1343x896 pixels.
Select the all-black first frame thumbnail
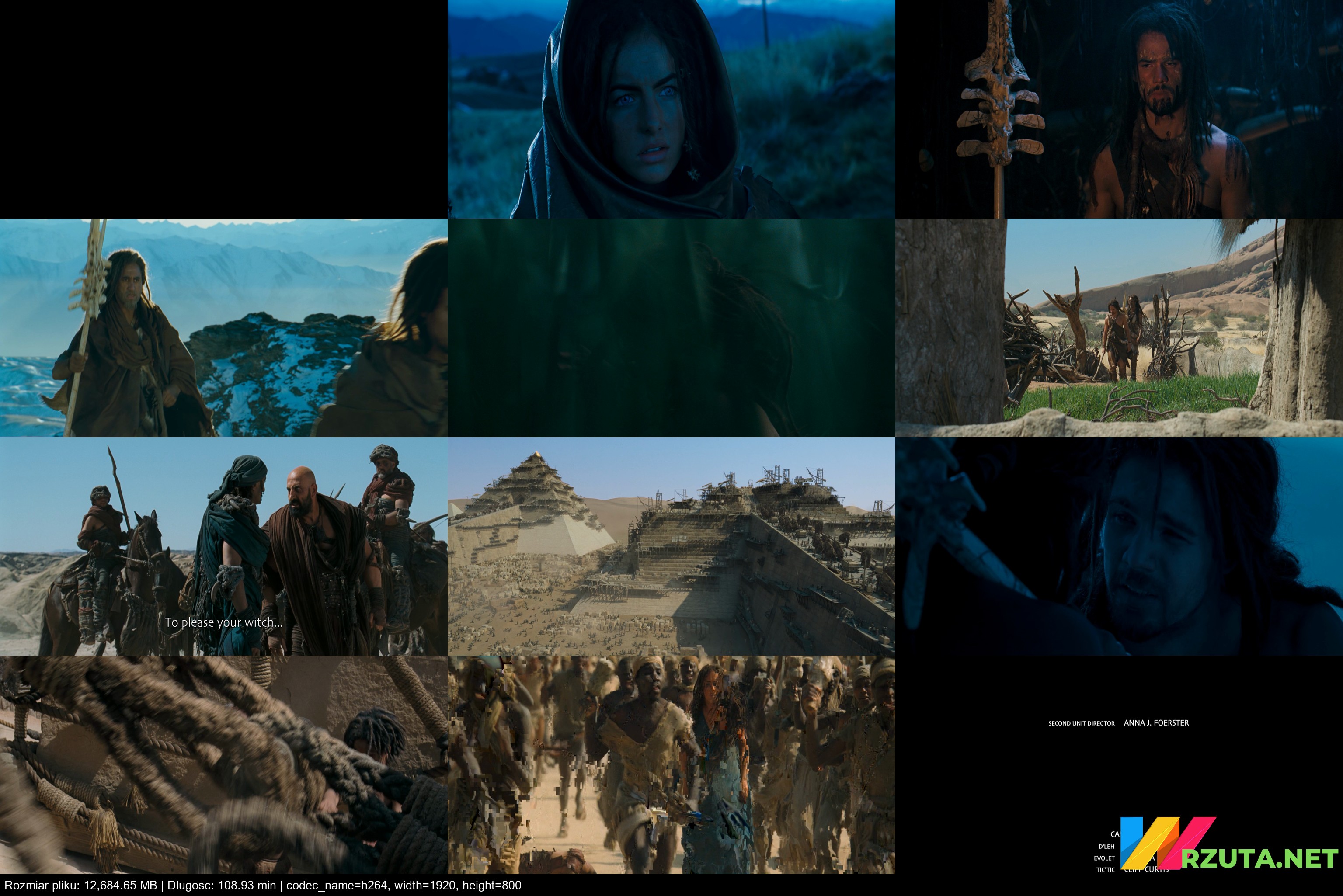click(x=223, y=109)
